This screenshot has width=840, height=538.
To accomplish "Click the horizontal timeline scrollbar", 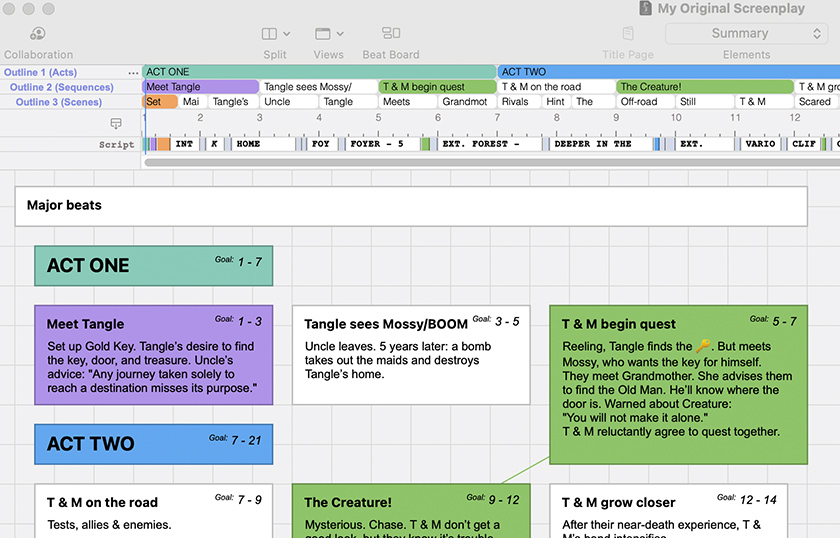I will [490, 162].
